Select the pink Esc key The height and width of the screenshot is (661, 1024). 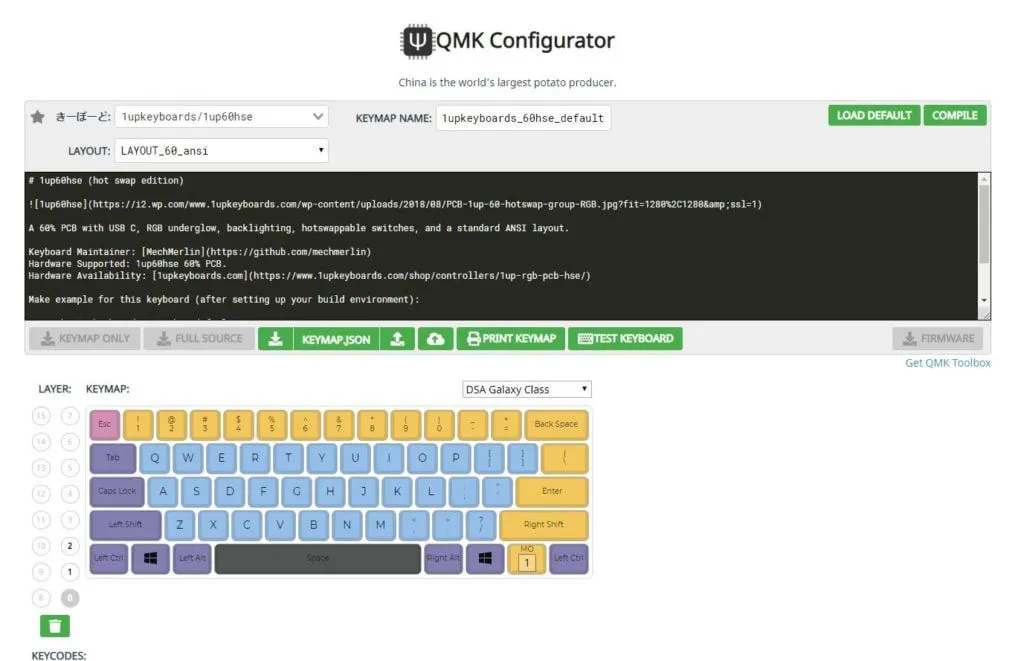[105, 425]
